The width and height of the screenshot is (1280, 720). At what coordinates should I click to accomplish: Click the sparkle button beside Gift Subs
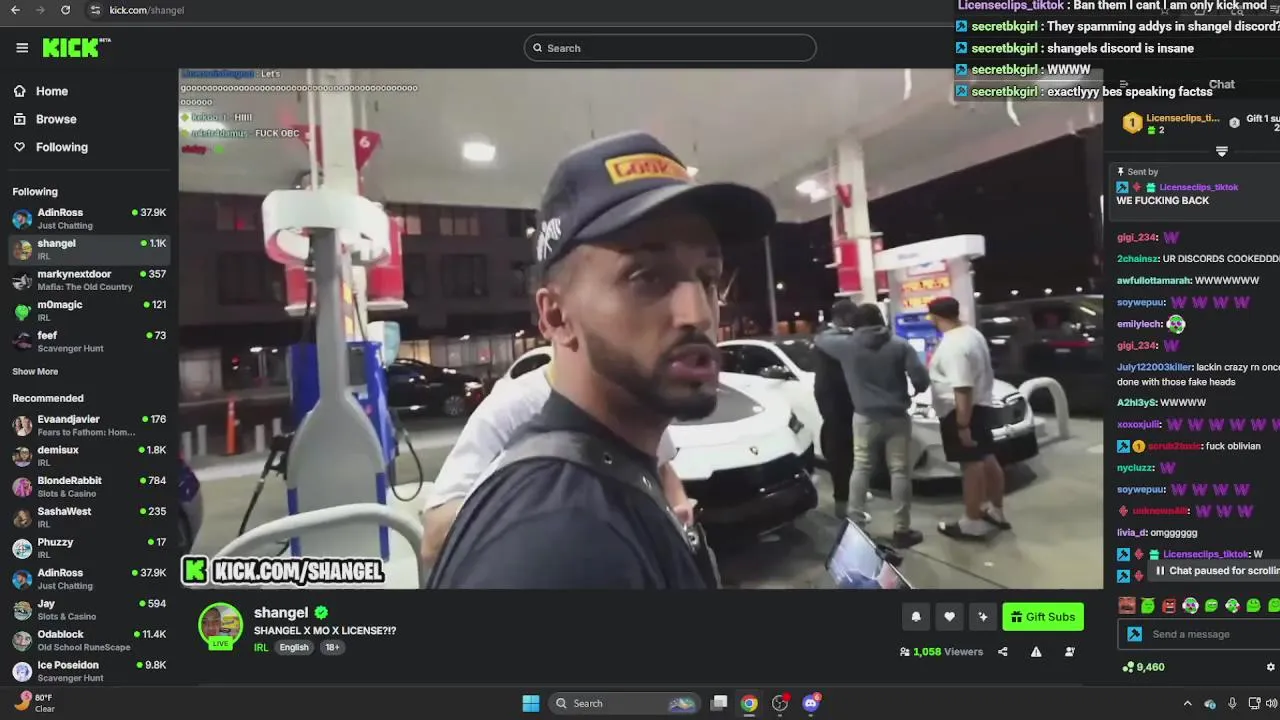[x=982, y=617]
